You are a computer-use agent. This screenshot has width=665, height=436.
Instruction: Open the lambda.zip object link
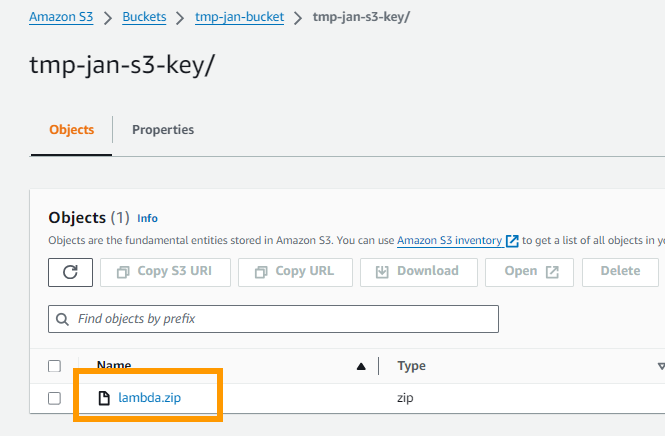coord(149,398)
